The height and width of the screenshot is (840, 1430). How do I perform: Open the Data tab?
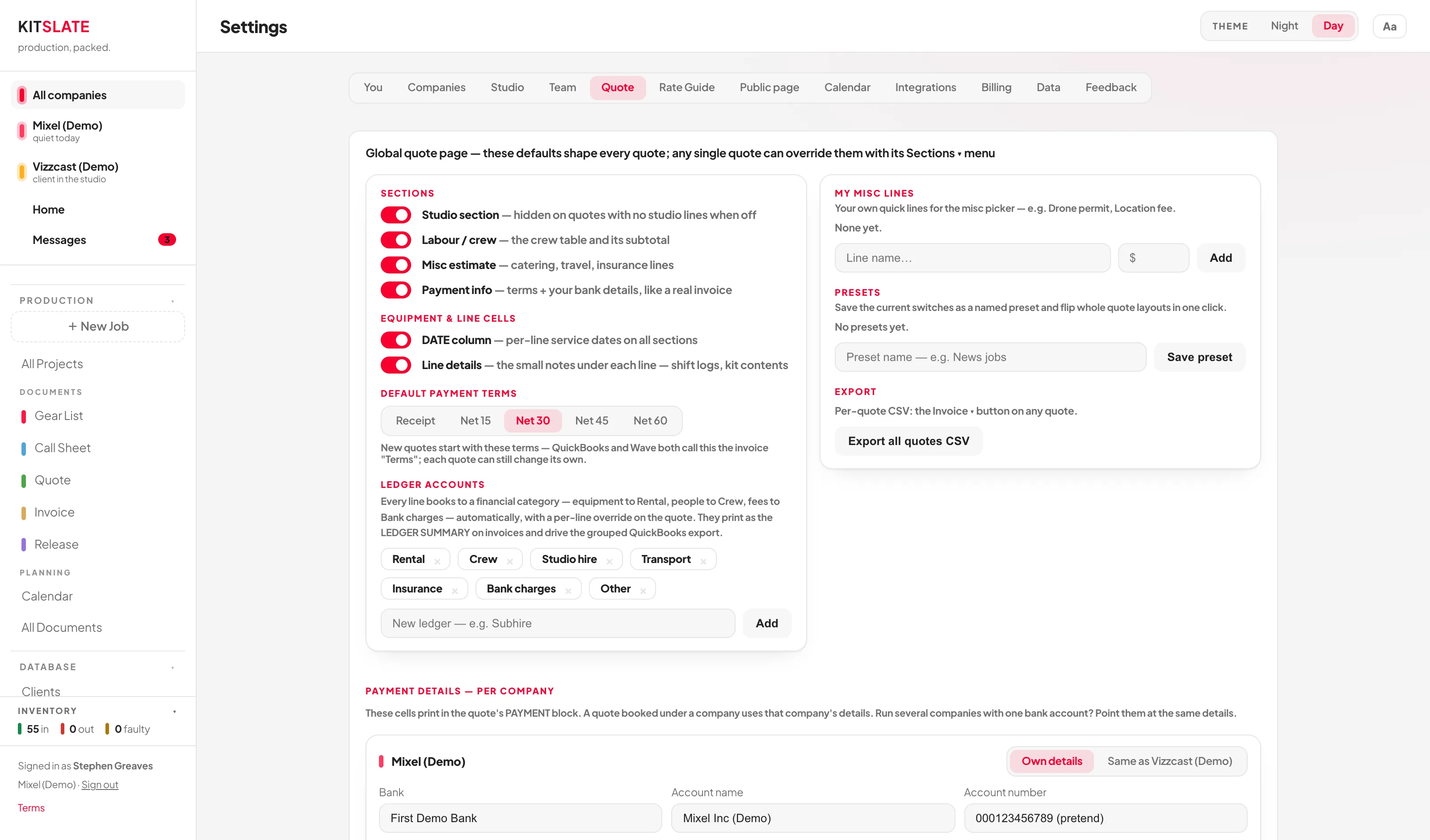tap(1048, 88)
